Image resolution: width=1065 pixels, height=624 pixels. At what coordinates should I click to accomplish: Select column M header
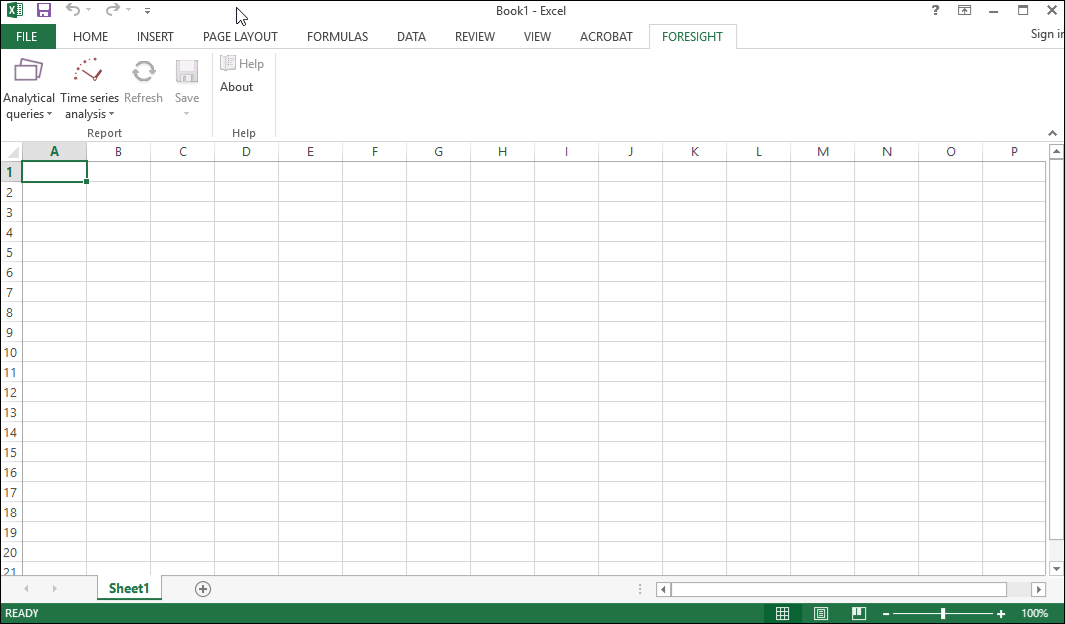[x=823, y=151]
